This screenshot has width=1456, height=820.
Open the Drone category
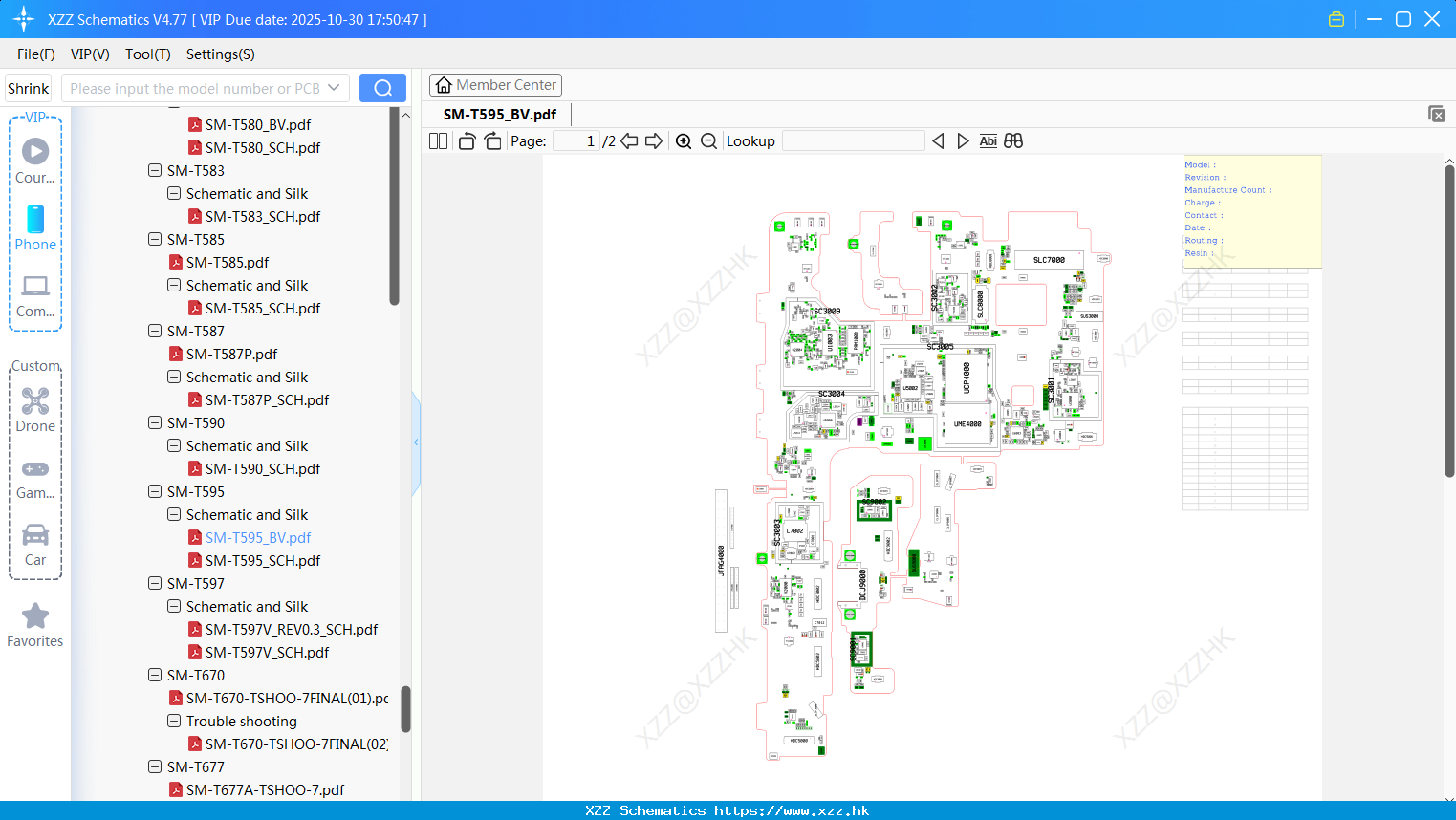[35, 409]
